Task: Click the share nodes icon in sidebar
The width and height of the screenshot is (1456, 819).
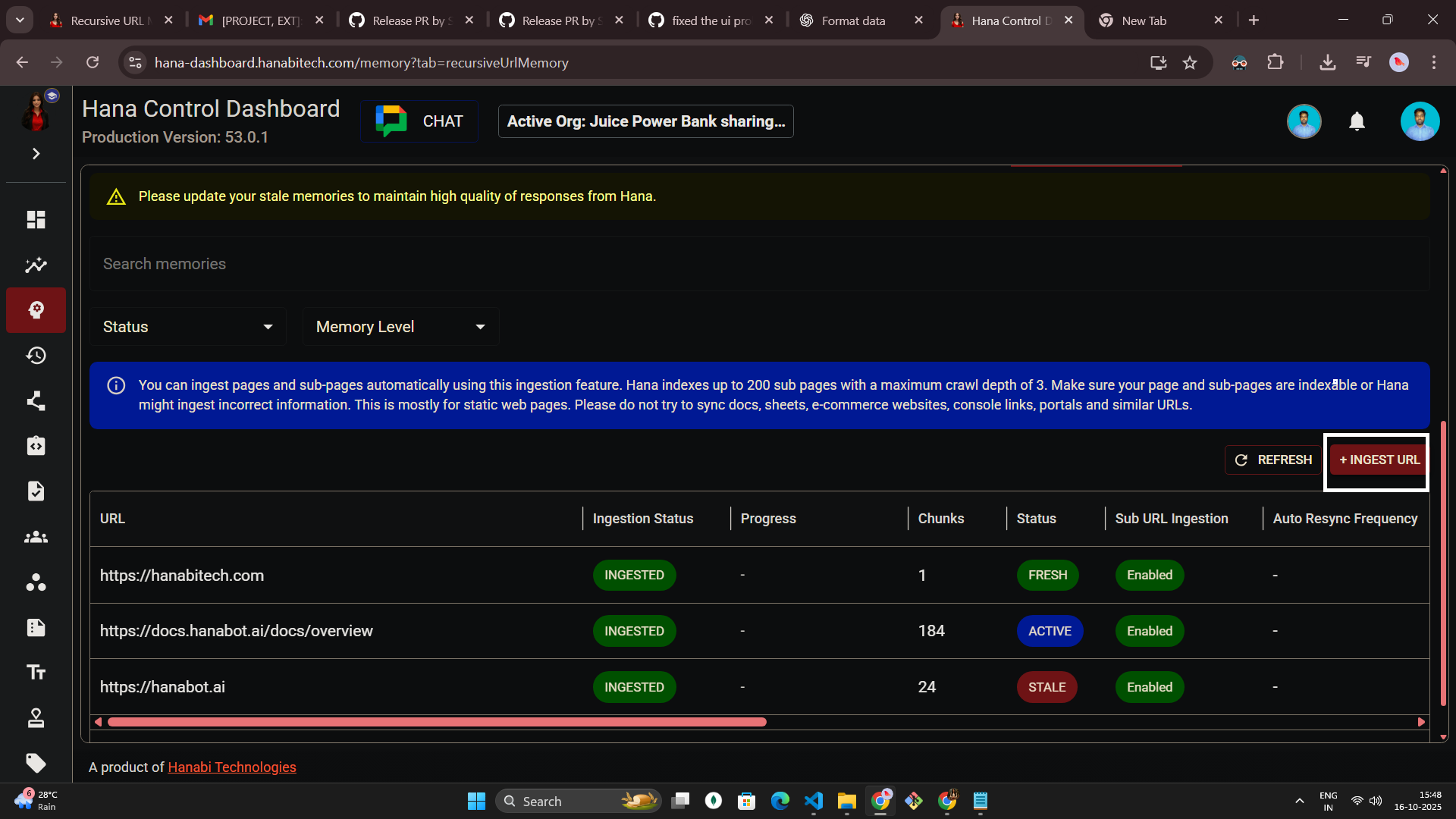Action: point(36,400)
